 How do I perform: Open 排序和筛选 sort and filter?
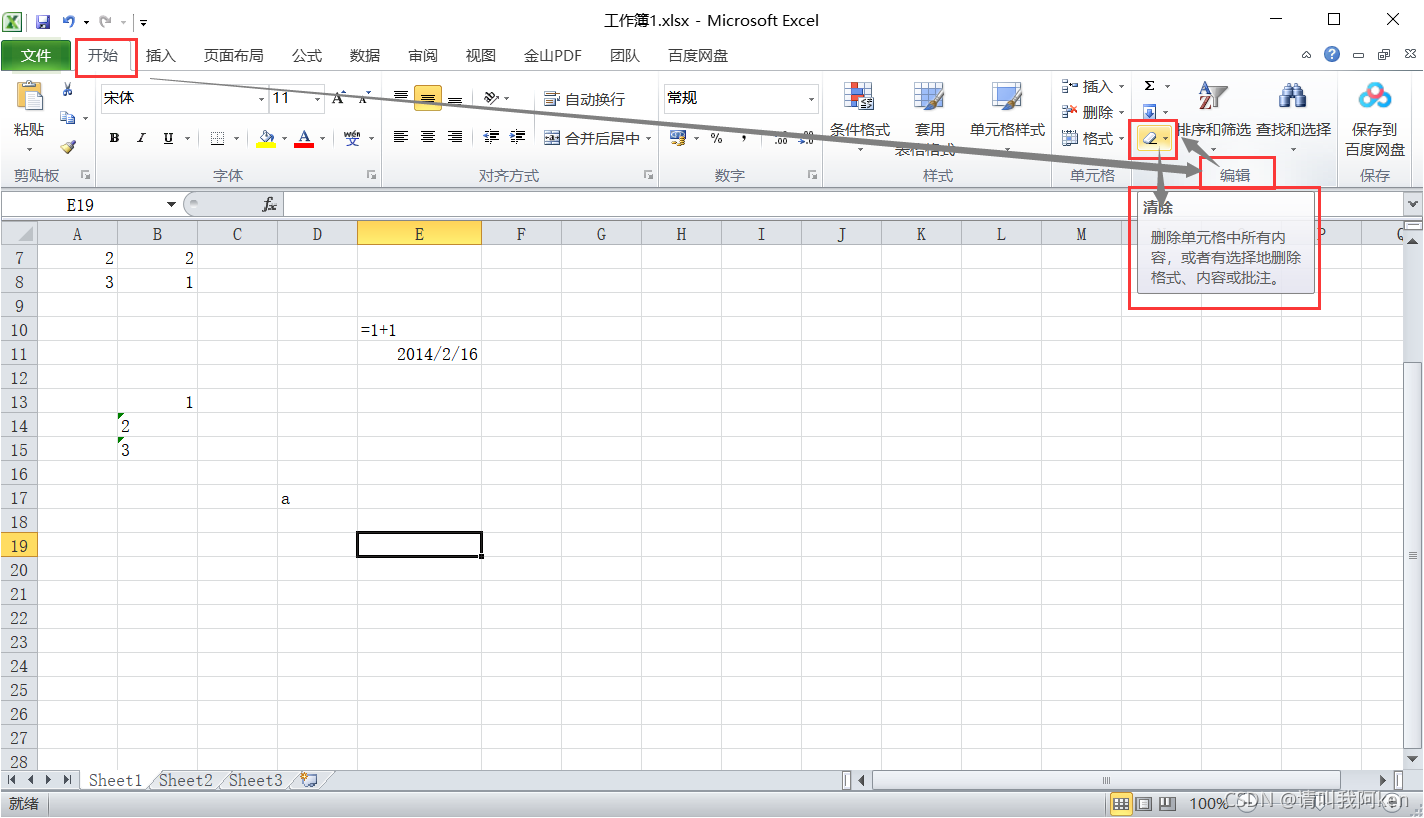(x=1213, y=118)
